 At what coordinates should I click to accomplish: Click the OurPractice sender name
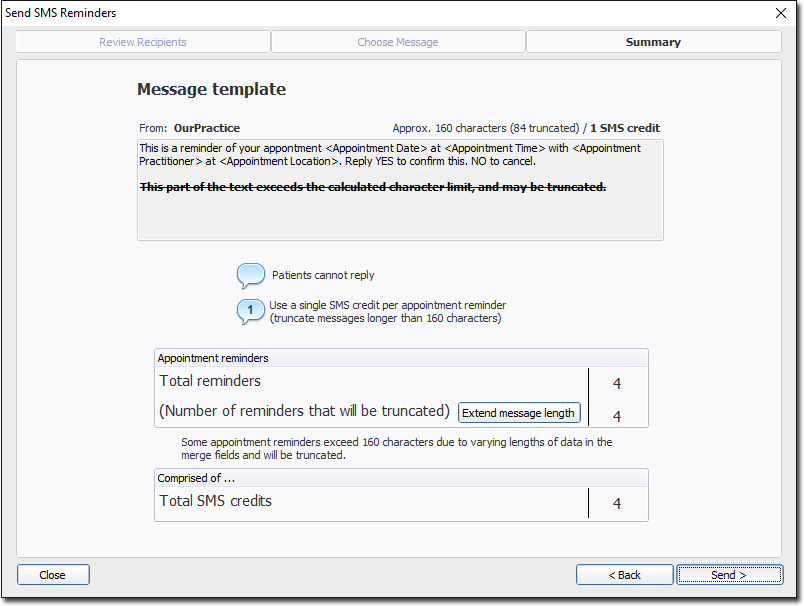(206, 128)
